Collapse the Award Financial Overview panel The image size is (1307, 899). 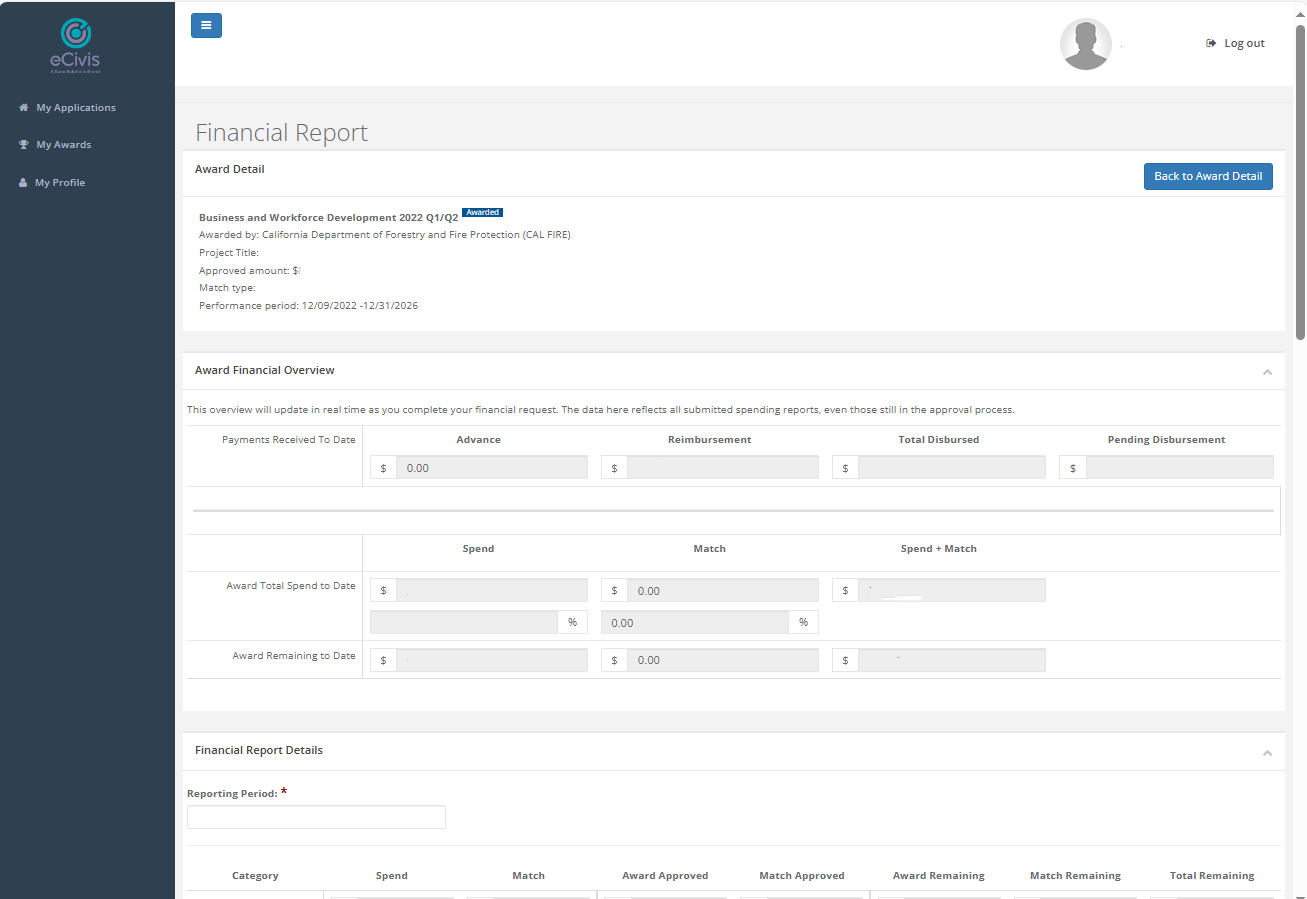(x=1267, y=372)
